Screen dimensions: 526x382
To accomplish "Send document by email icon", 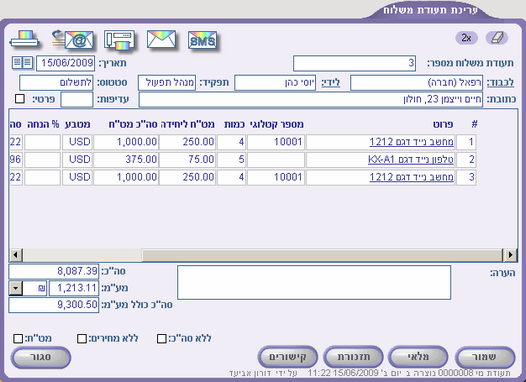I will tap(73, 40).
